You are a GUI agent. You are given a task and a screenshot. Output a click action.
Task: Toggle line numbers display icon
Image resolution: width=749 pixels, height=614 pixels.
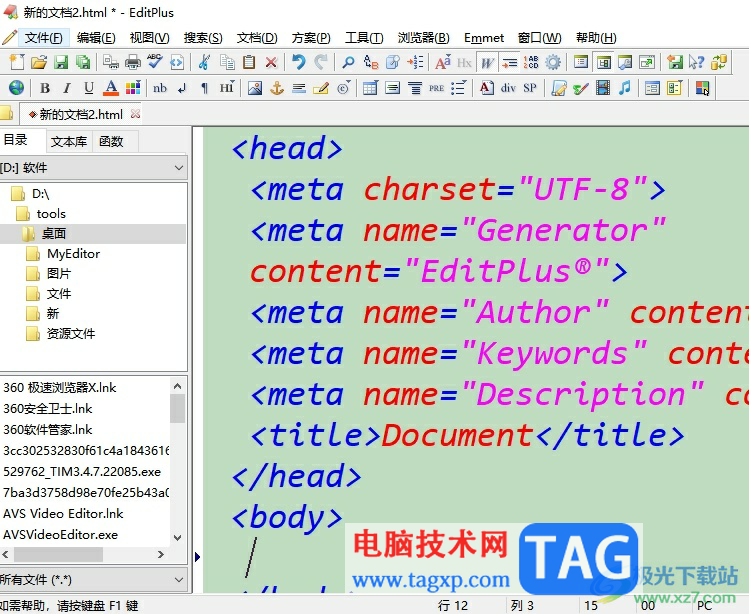pyautogui.click(x=531, y=62)
